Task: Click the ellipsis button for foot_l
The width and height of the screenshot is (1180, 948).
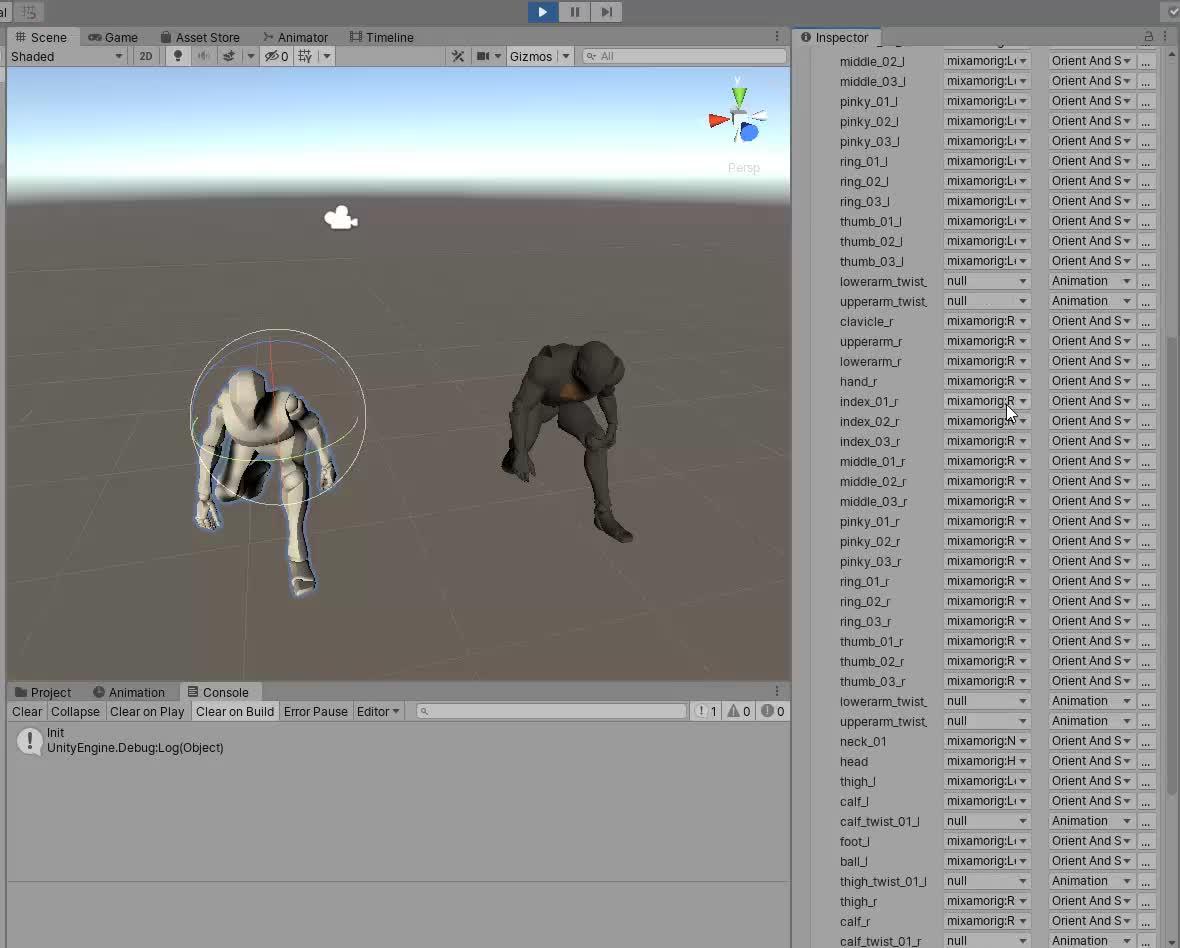Action: coord(1145,841)
